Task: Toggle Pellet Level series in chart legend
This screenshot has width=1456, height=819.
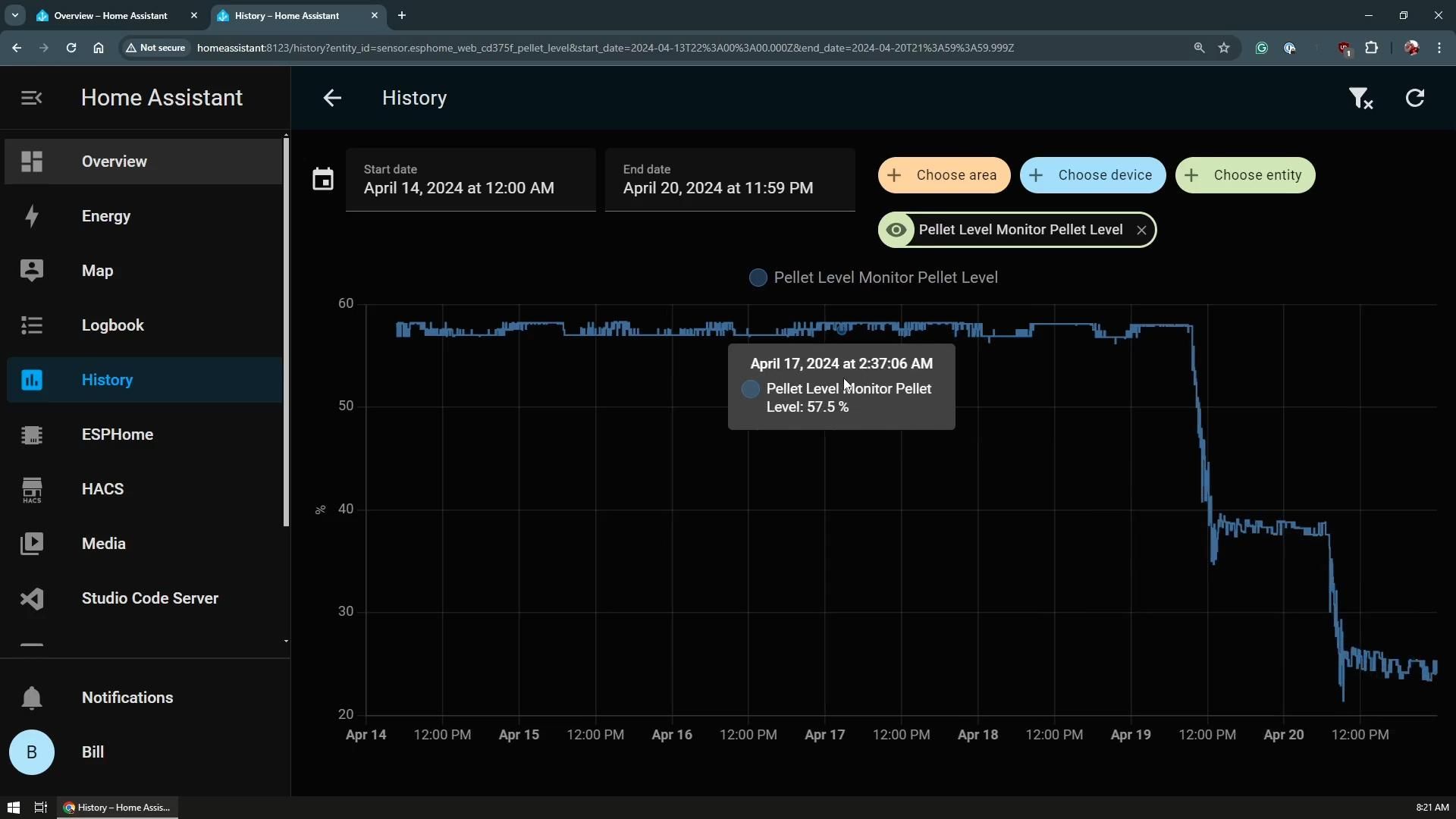Action: (874, 278)
